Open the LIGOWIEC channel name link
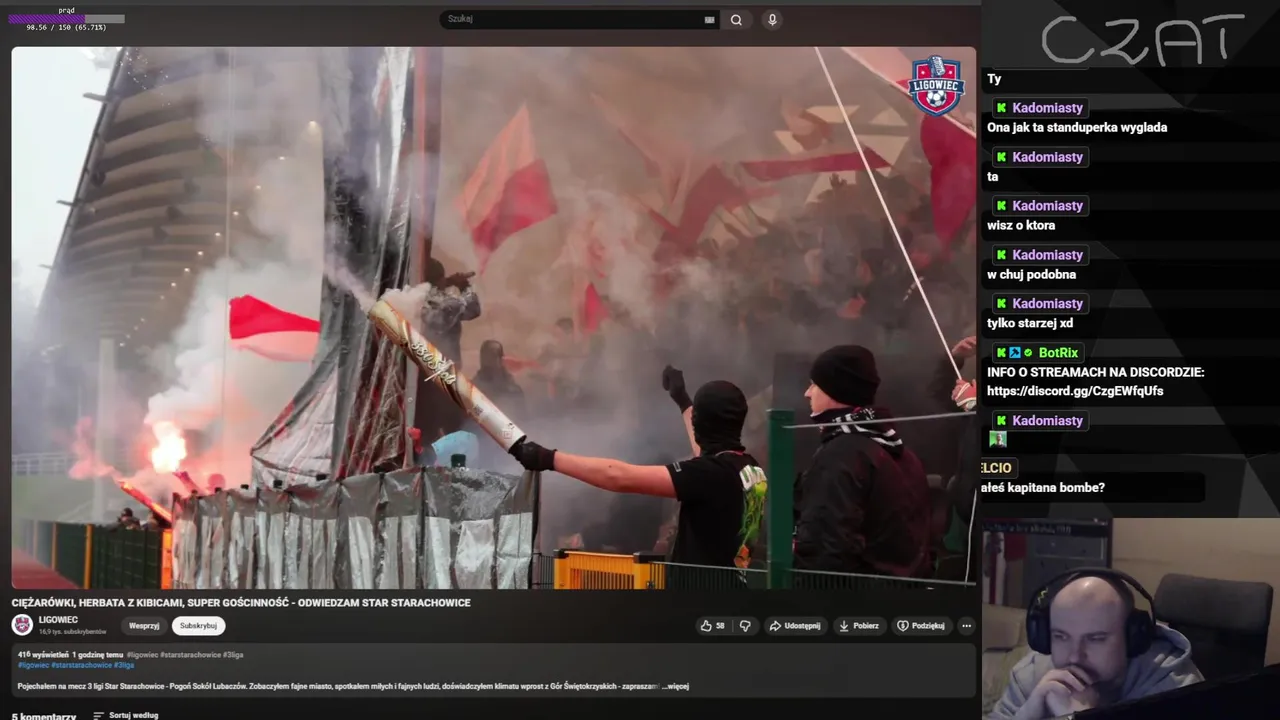1280x720 pixels. coord(58,620)
